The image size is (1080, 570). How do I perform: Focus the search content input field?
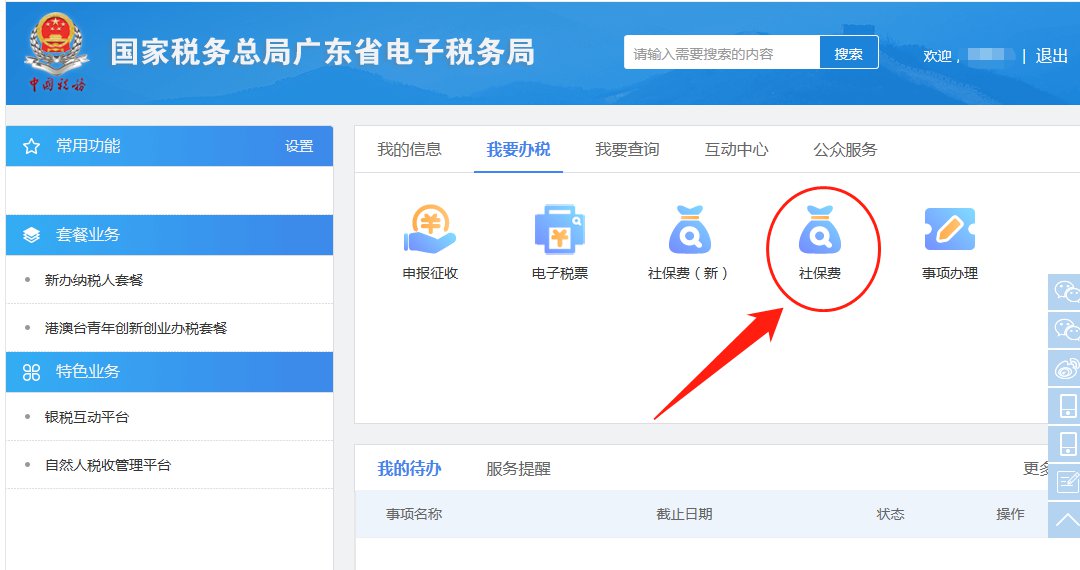[722, 53]
